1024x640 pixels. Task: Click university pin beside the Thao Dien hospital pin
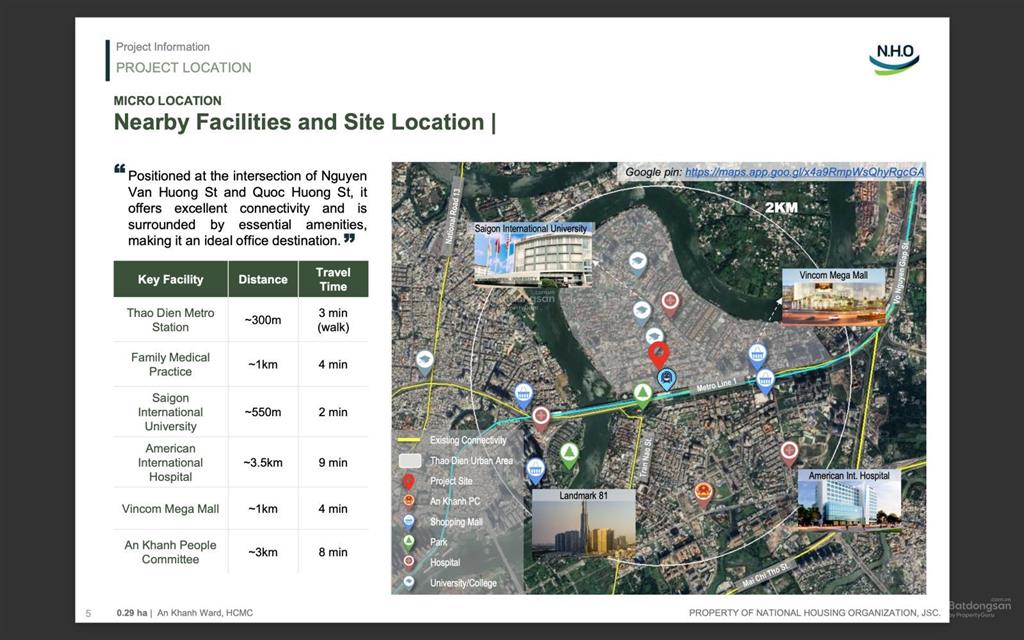[x=643, y=313]
